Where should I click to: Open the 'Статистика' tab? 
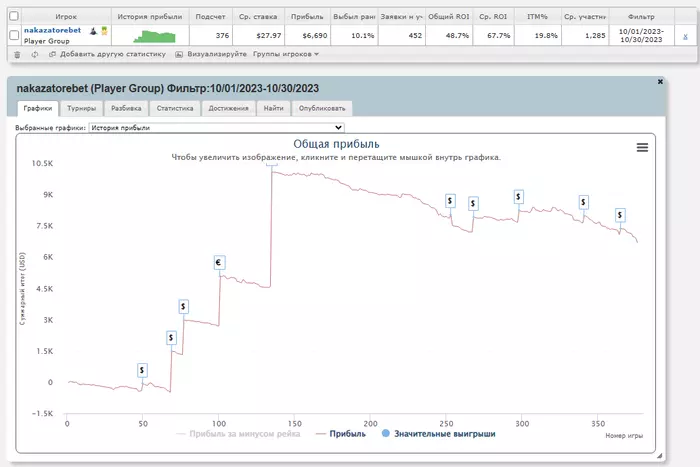(x=175, y=108)
